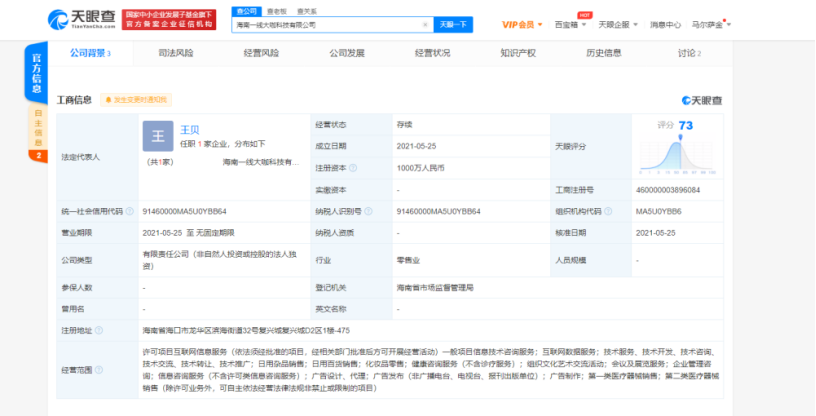
Task: Click the 零售业 industry value
Action: pos(409,260)
